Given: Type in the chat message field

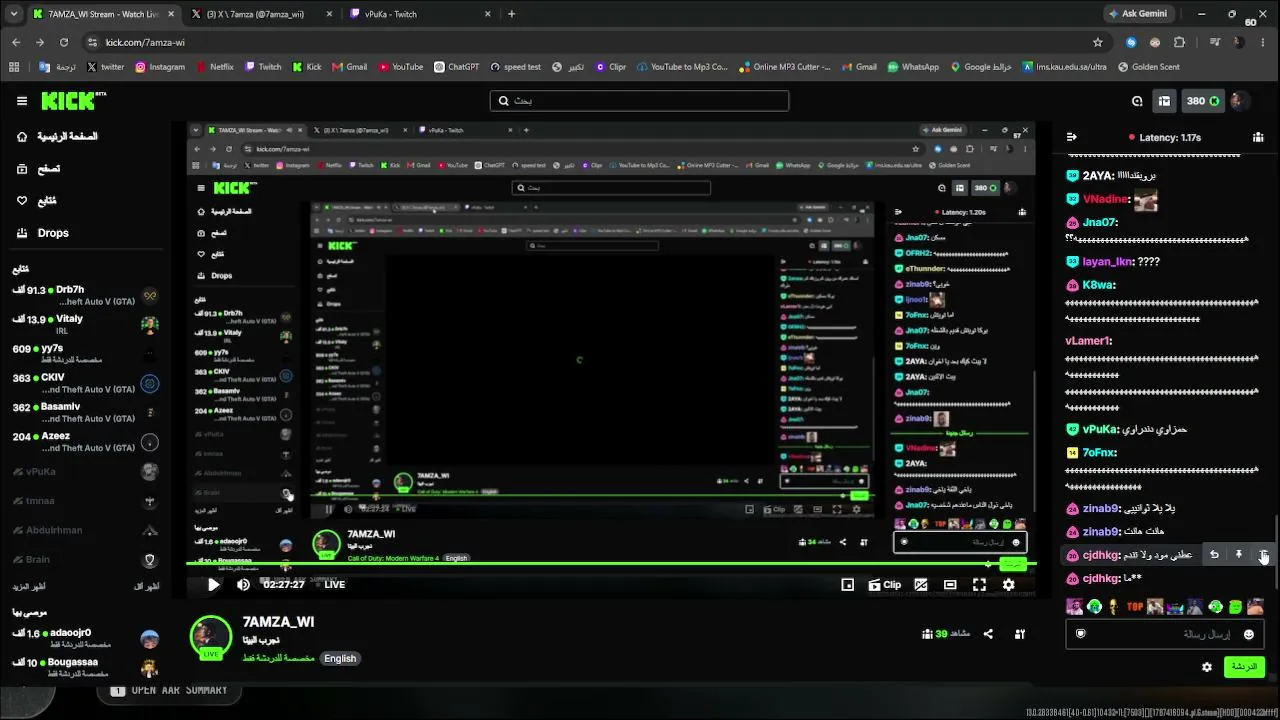Looking at the screenshot, I should [1164, 634].
